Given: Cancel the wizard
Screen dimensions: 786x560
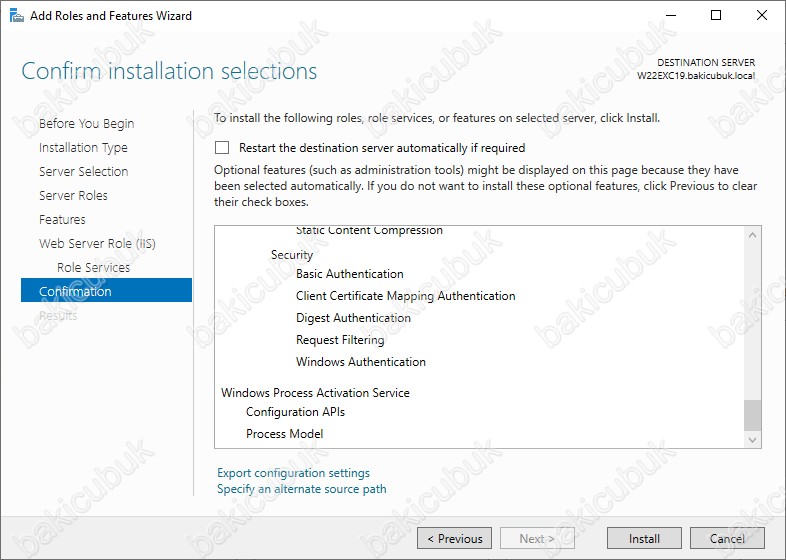Looking at the screenshot, I should [x=727, y=538].
